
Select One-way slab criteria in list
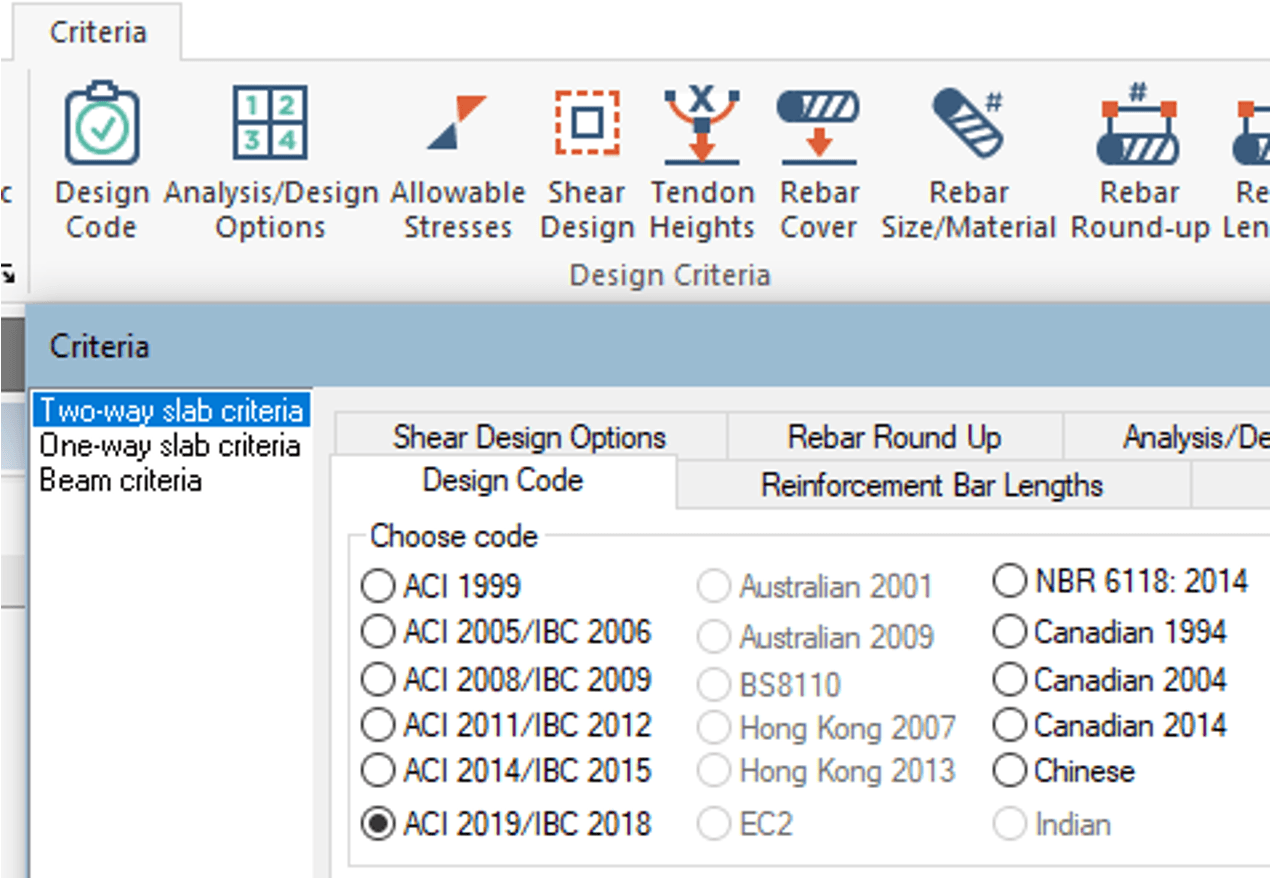point(169,445)
